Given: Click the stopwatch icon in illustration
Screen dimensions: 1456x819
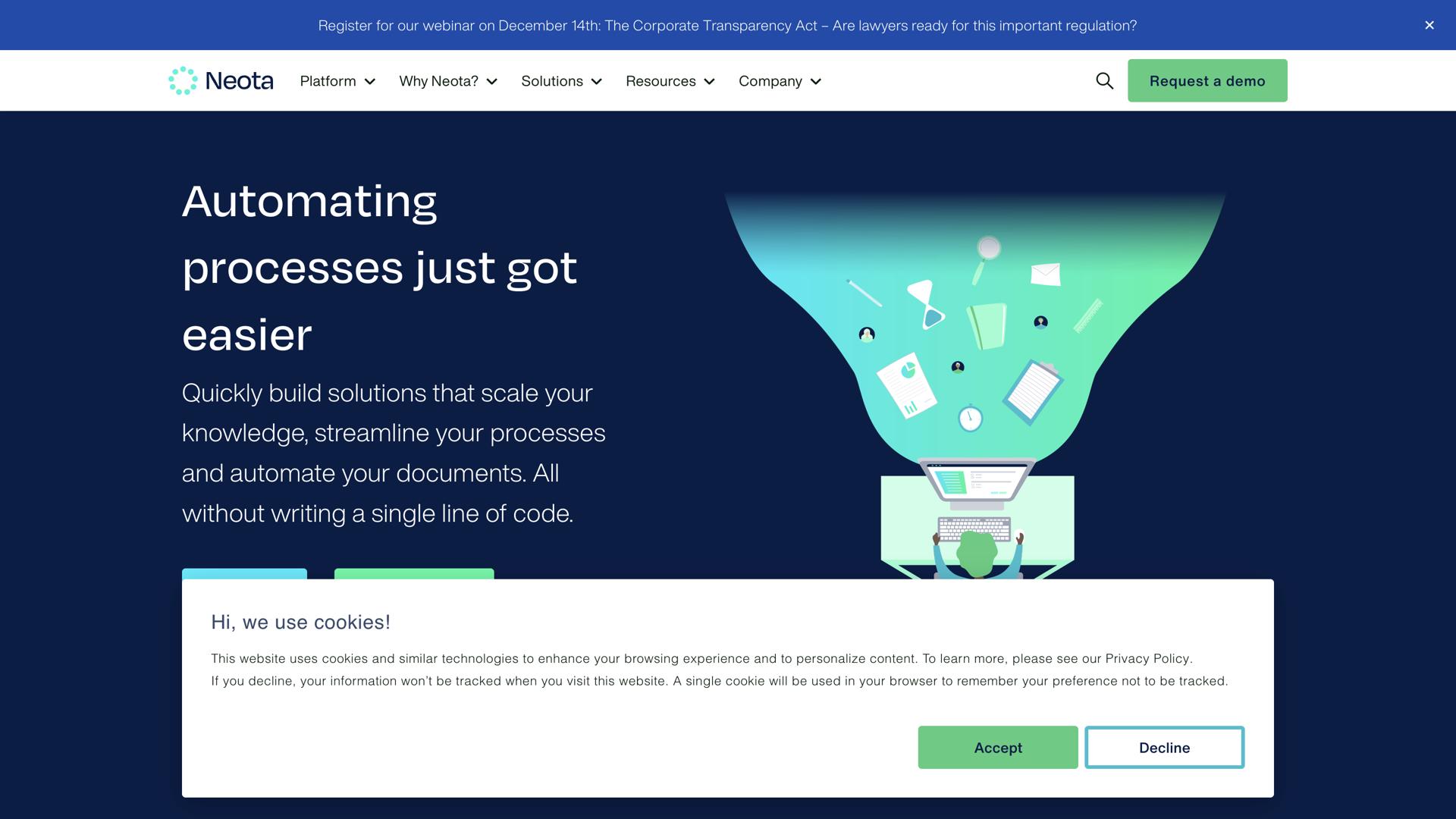Looking at the screenshot, I should point(970,418).
